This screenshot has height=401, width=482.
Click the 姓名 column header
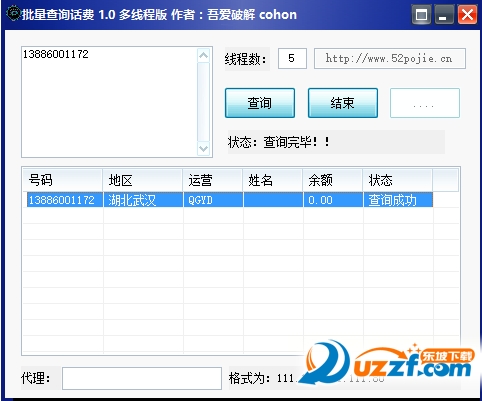point(273,180)
